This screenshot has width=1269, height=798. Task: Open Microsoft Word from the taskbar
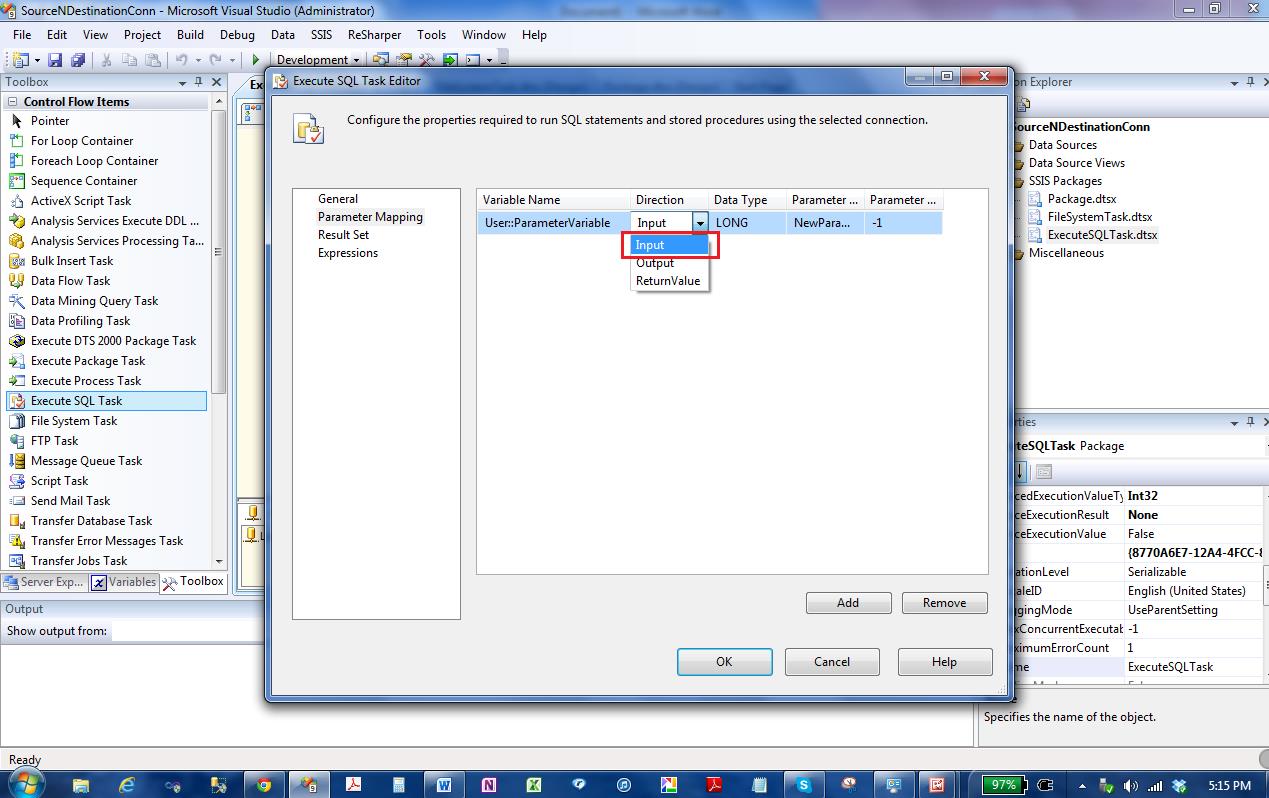443,785
